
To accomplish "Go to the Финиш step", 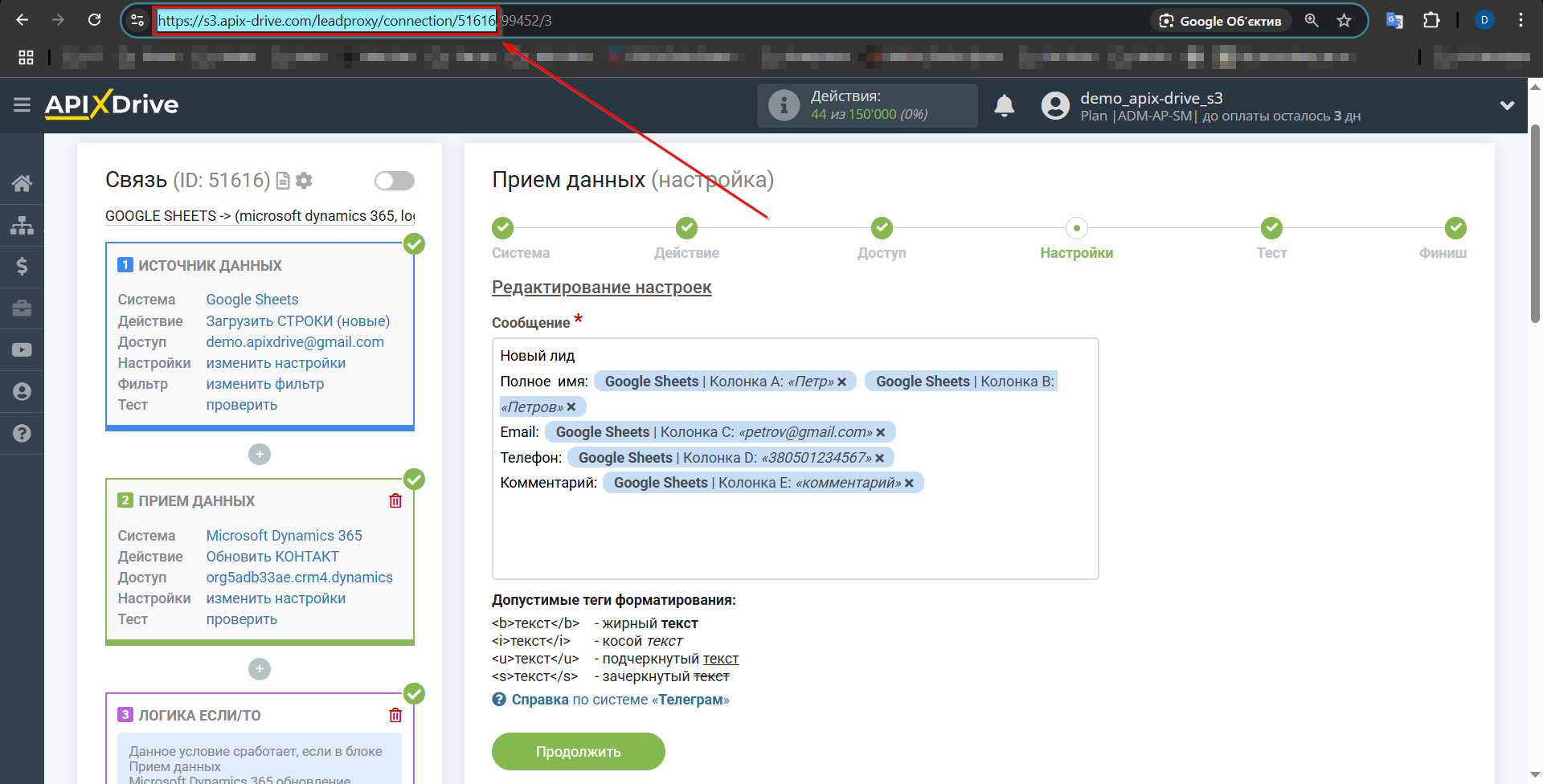I will tap(1443, 239).
